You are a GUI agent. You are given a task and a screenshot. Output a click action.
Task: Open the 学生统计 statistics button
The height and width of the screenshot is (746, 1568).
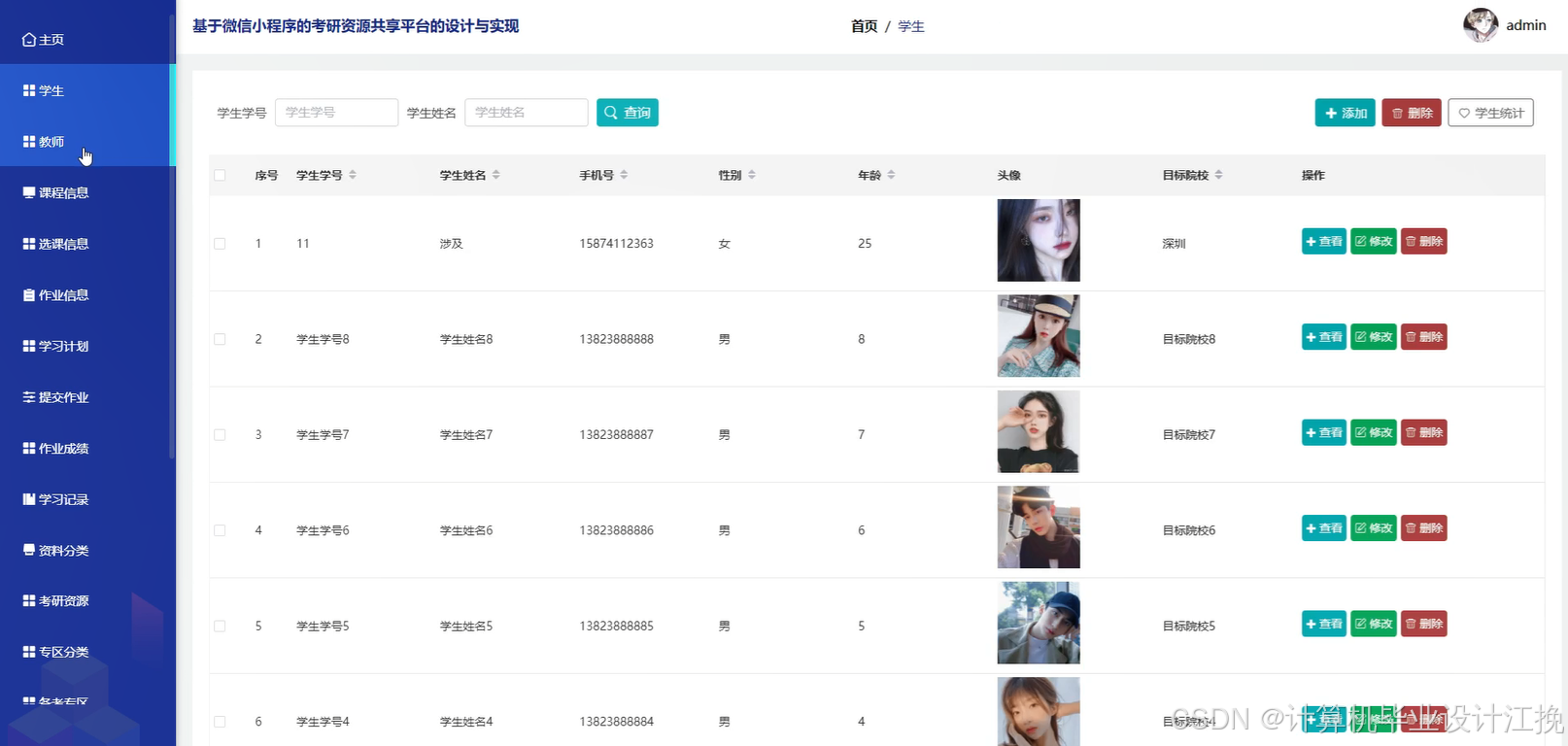(1490, 113)
